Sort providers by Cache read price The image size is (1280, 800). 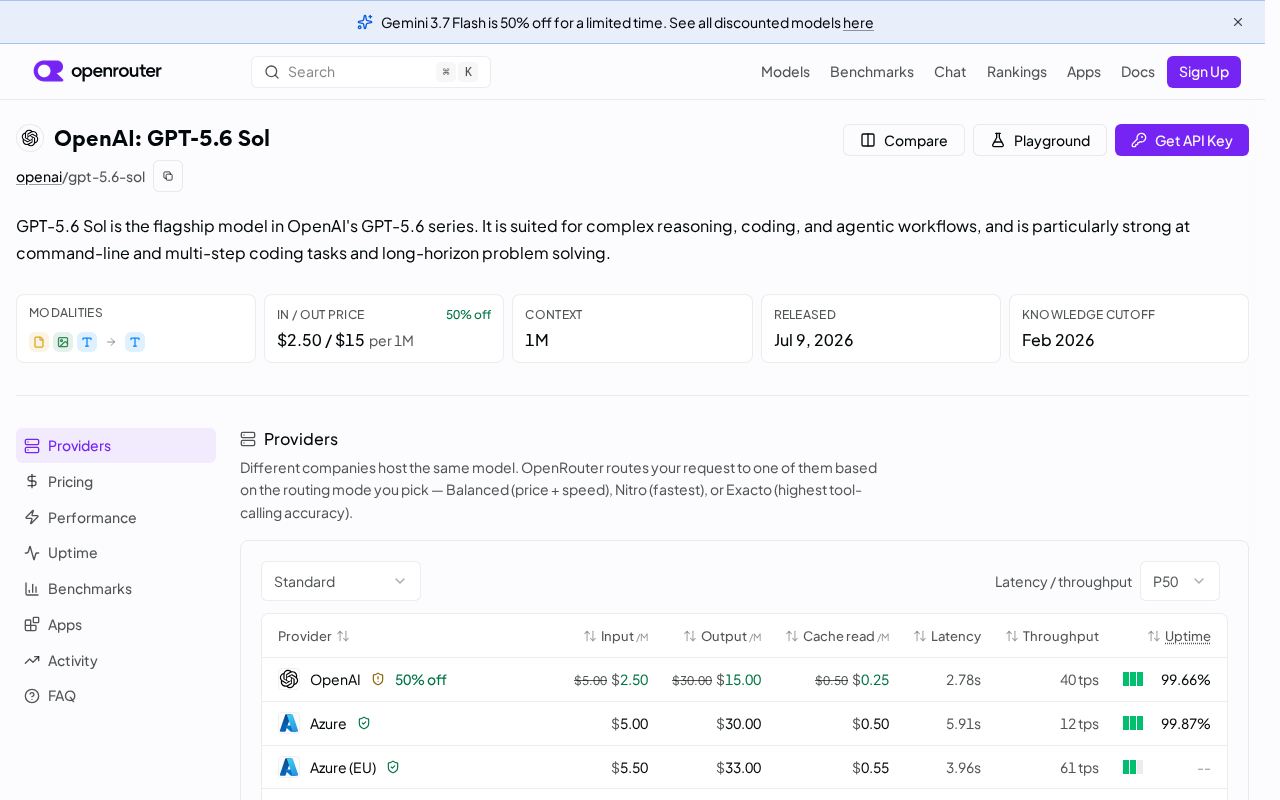click(837, 636)
